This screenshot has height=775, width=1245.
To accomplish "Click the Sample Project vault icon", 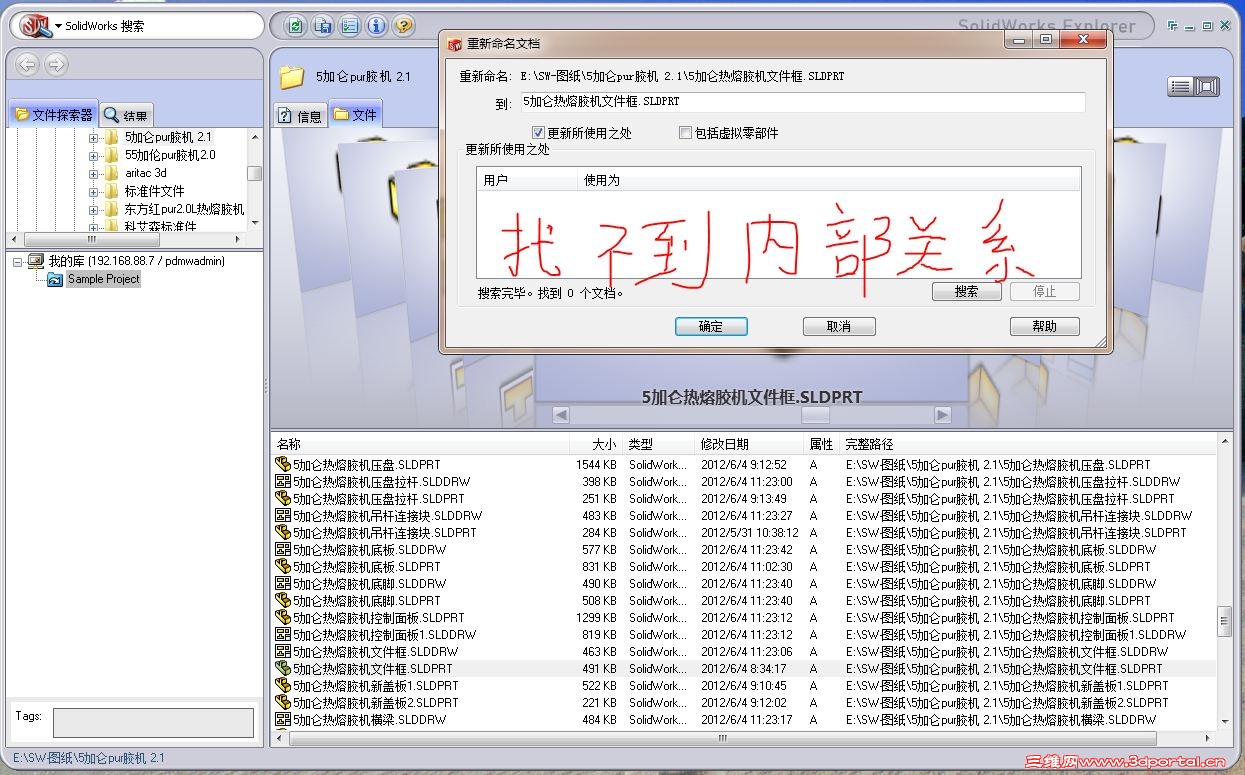I will (55, 279).
